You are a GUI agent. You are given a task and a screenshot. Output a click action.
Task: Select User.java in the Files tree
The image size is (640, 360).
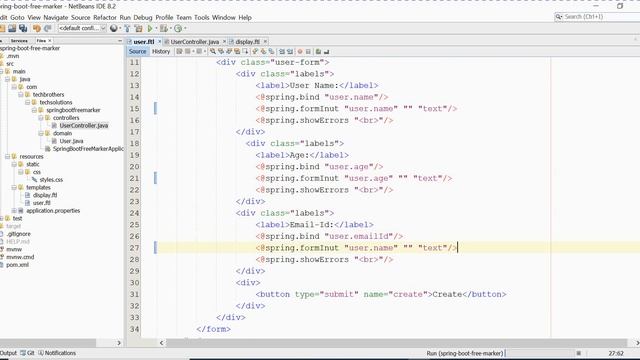click(x=71, y=141)
